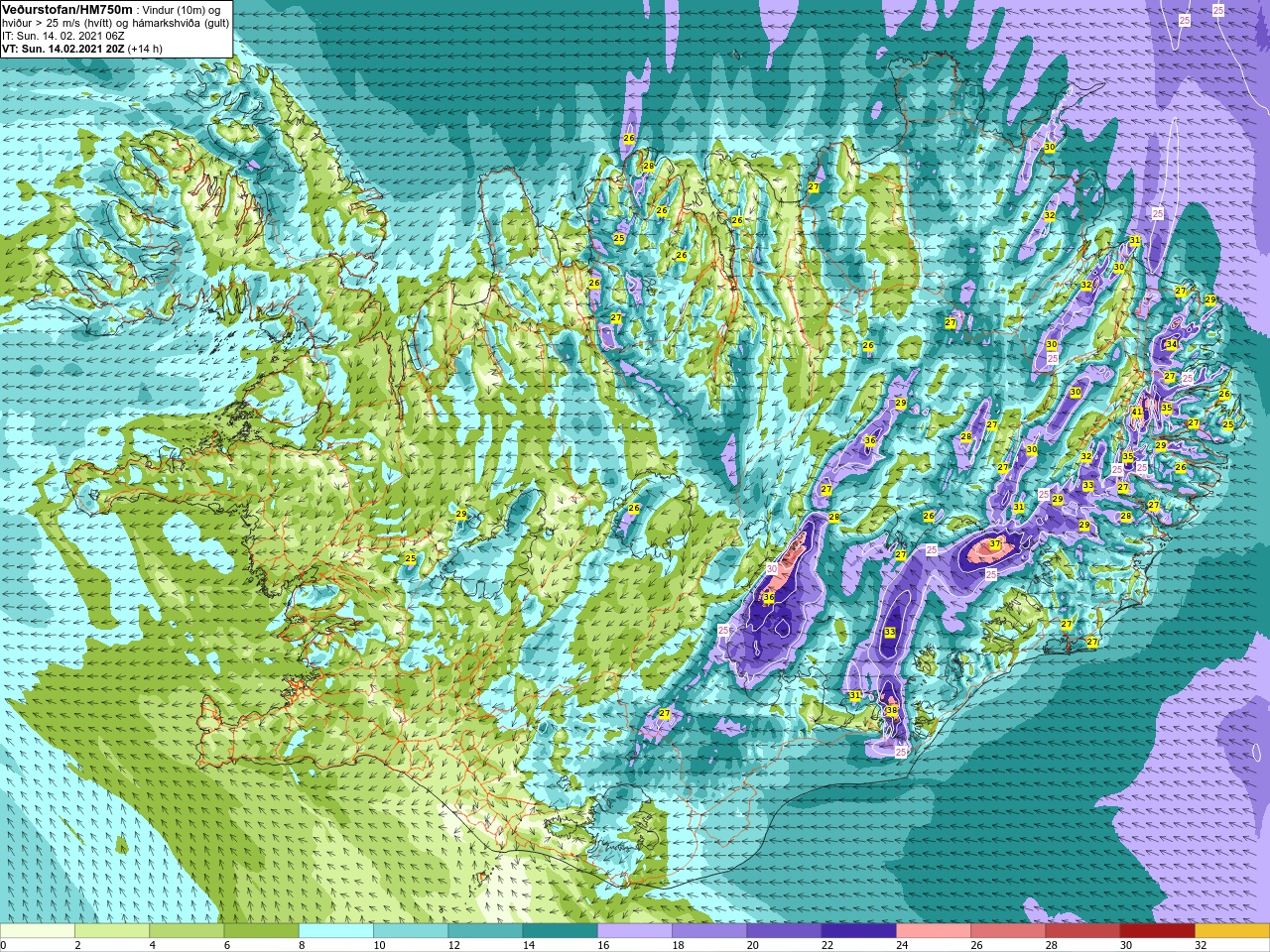This screenshot has height=952, width=1270.
Task: Click the 'VT: Sun. 14.02.2021 20Z (+14 h)' line
Action: [x=82, y=49]
